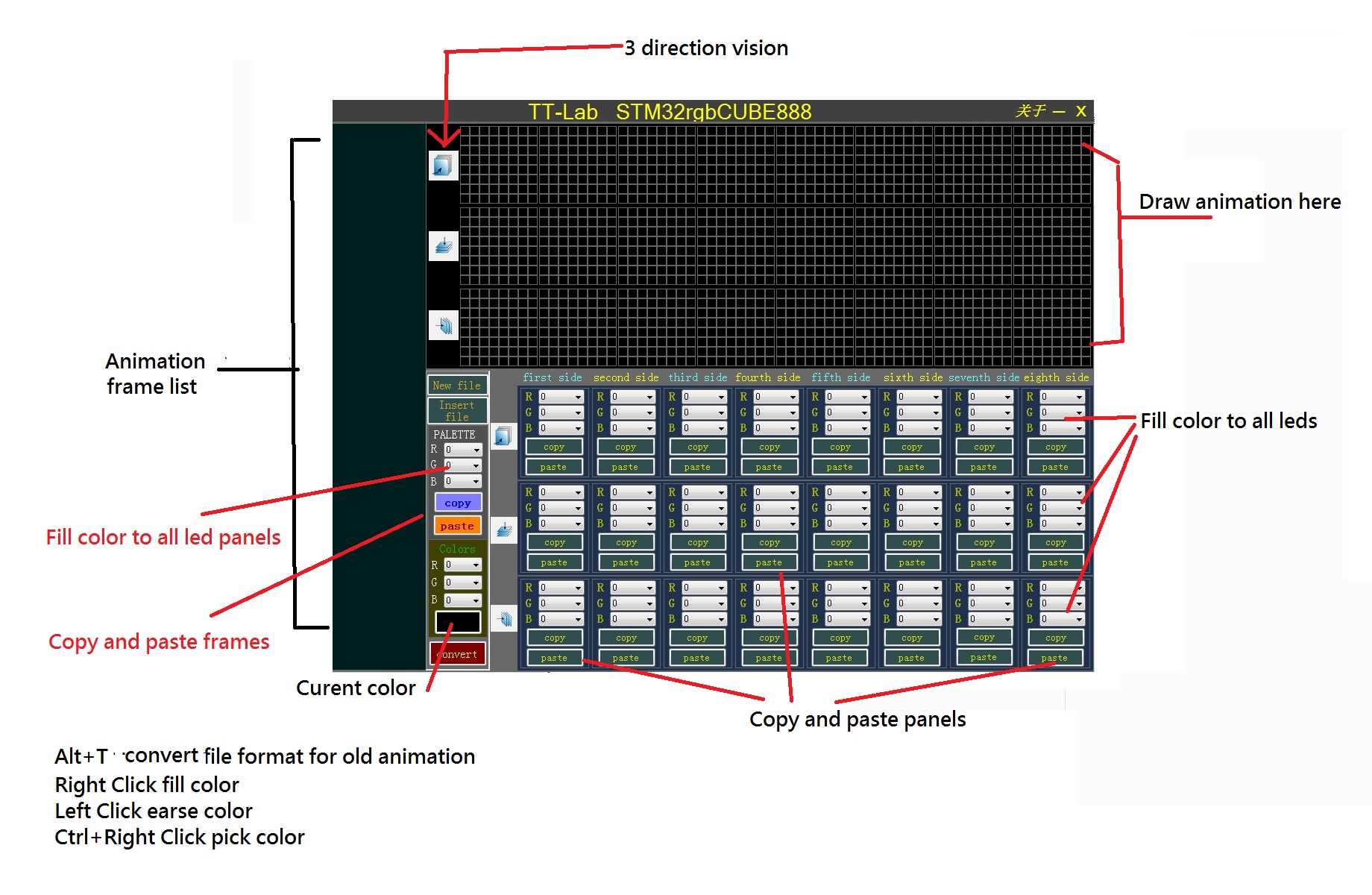Click paste under third side, middle row
1372x895 pixels.
click(x=697, y=562)
